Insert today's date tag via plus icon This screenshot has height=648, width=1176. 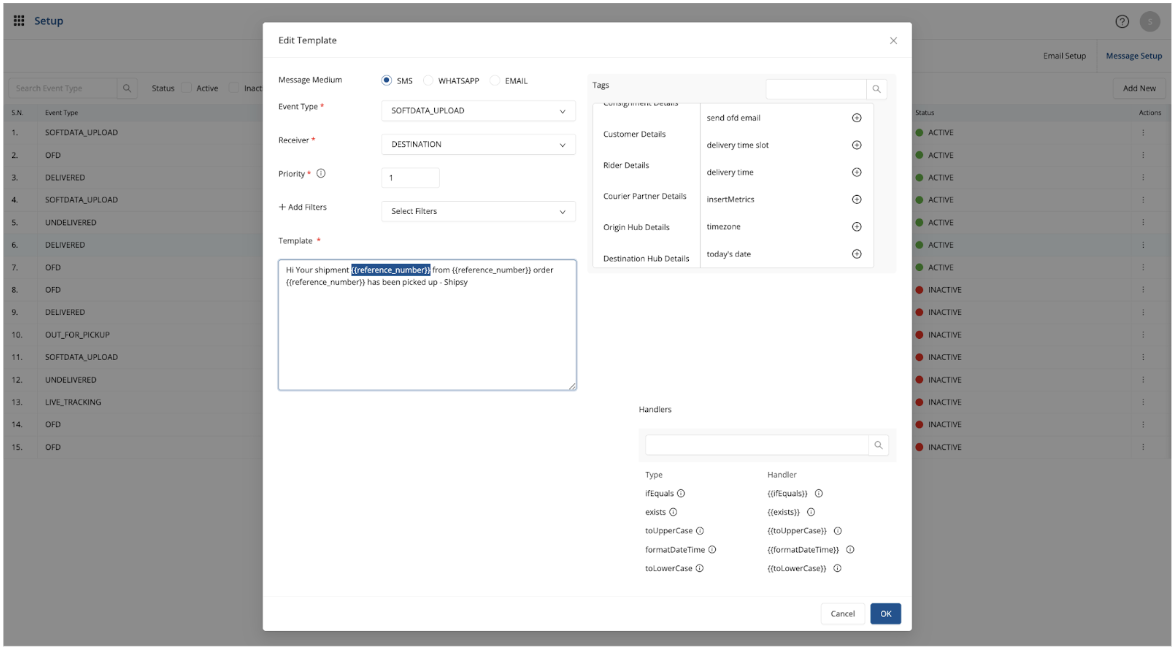[856, 254]
